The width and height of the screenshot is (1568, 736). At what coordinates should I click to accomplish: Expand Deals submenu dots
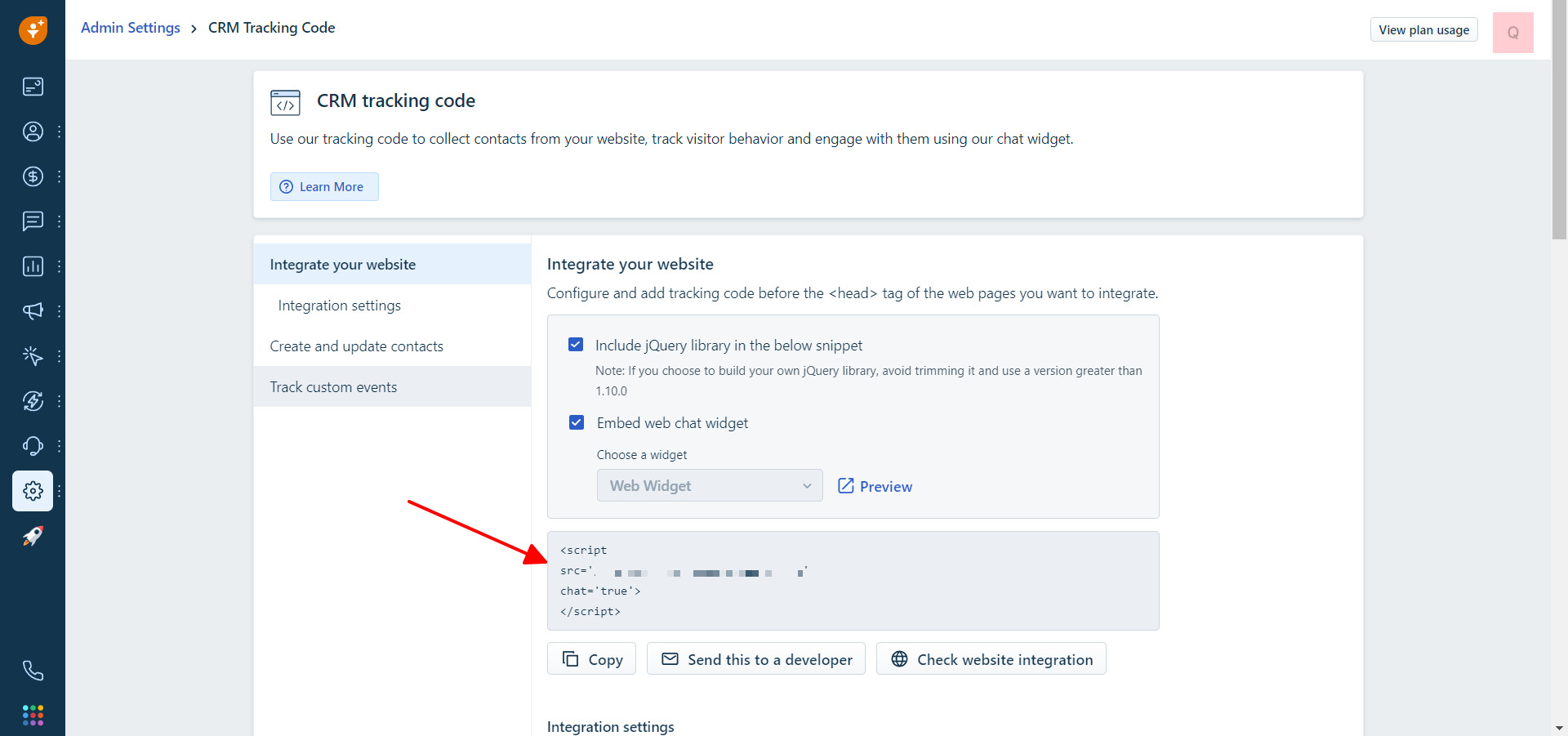59,176
